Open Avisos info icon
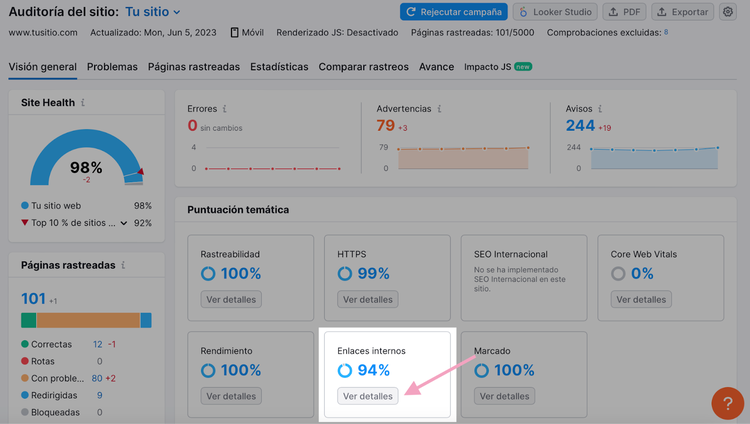The width and height of the screenshot is (750, 424). [x=600, y=109]
